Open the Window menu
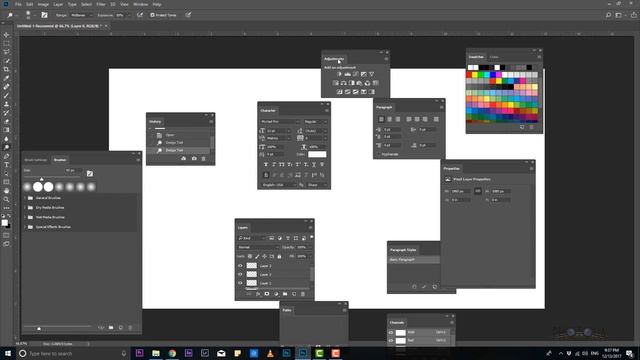 click(140, 4)
